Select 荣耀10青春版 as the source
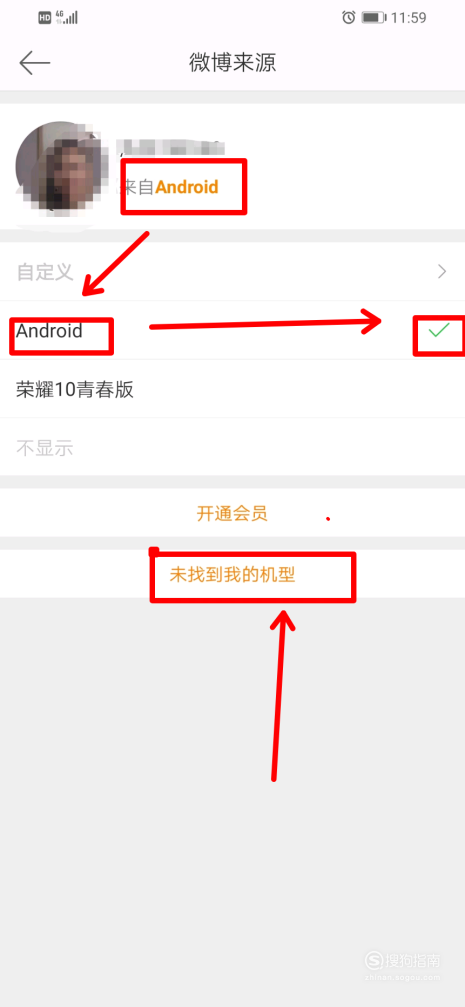This screenshot has width=465, height=1007. pos(232,389)
